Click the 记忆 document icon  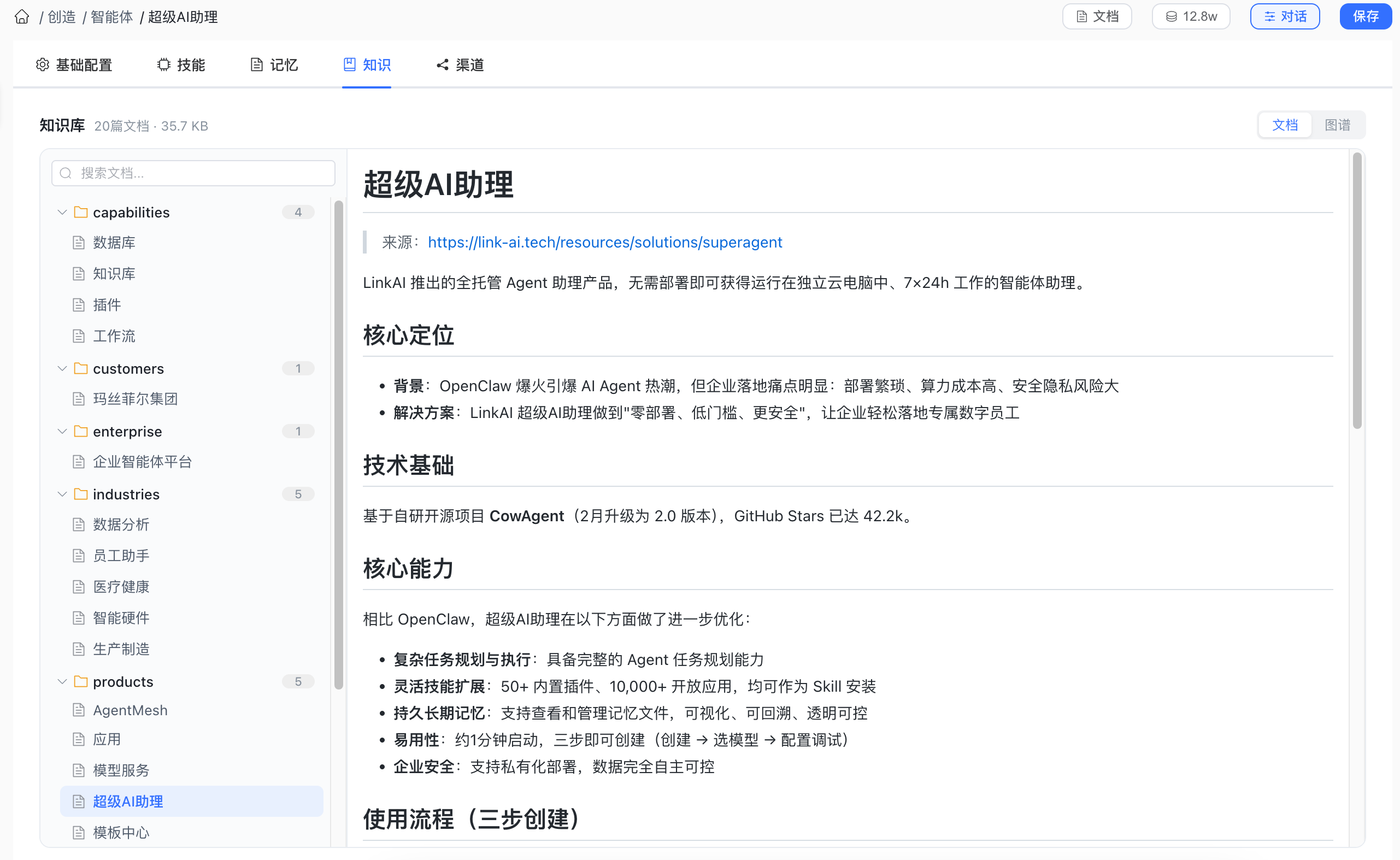(x=257, y=65)
